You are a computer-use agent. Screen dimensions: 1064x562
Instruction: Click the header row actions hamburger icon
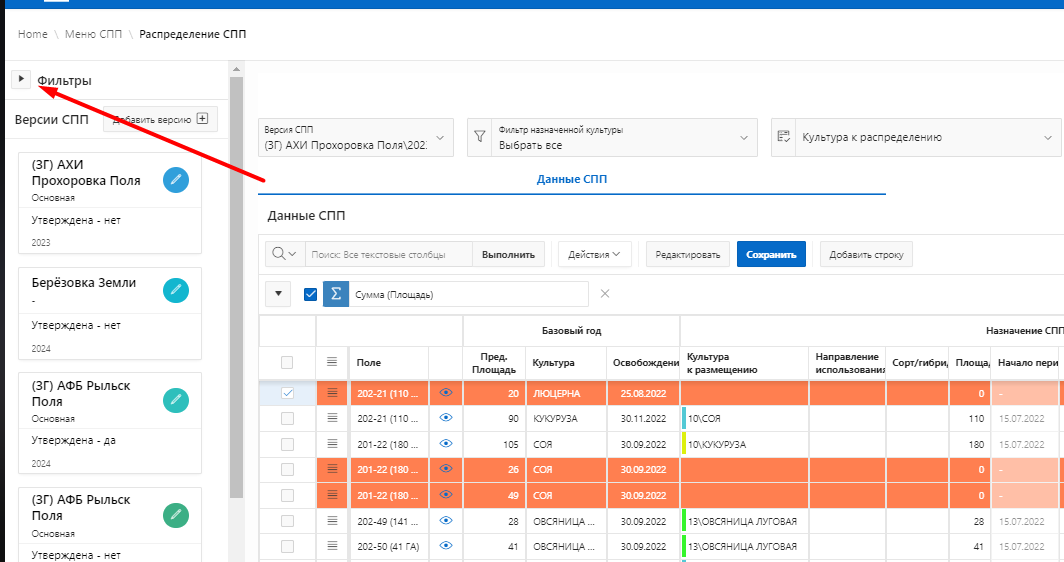(333, 362)
